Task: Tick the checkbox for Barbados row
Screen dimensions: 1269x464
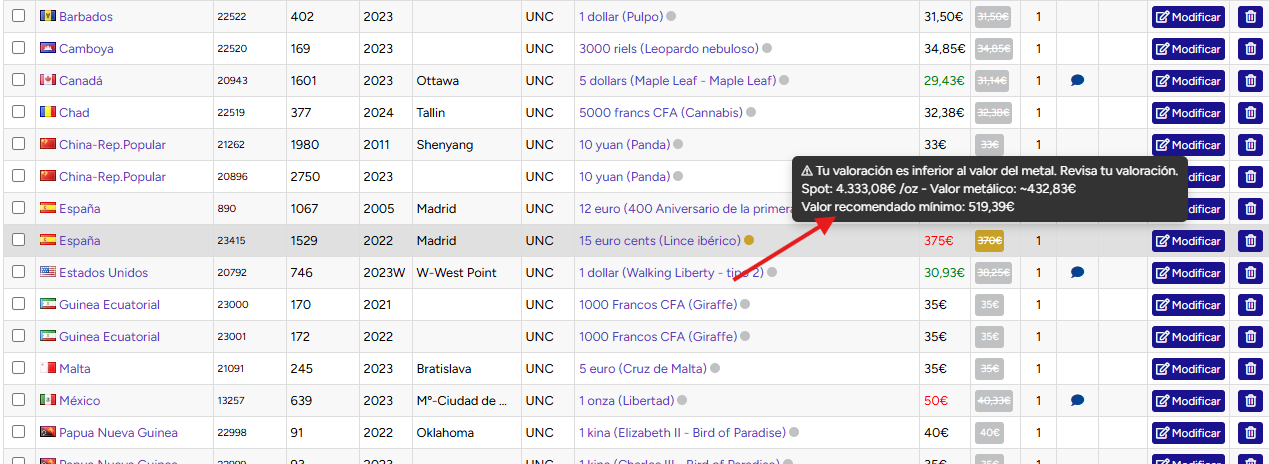Action: pos(18,17)
